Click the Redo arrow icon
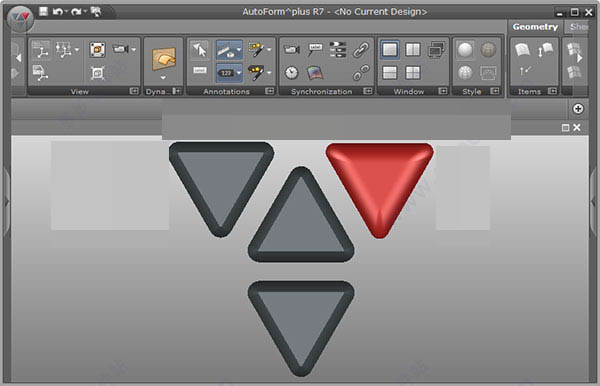This screenshot has height=386, width=600. click(x=76, y=12)
